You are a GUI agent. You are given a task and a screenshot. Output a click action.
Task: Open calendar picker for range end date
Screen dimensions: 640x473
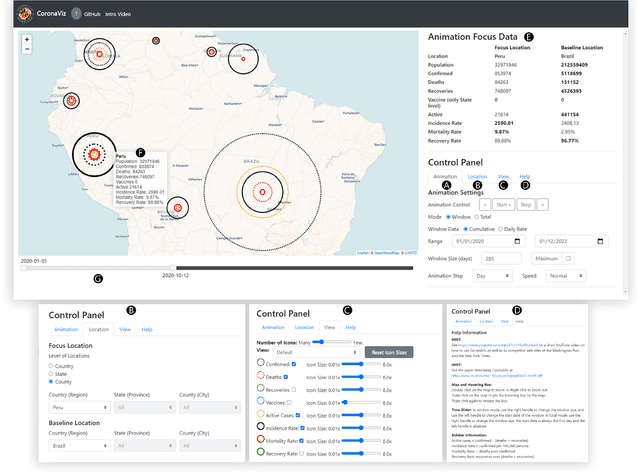pos(599,242)
